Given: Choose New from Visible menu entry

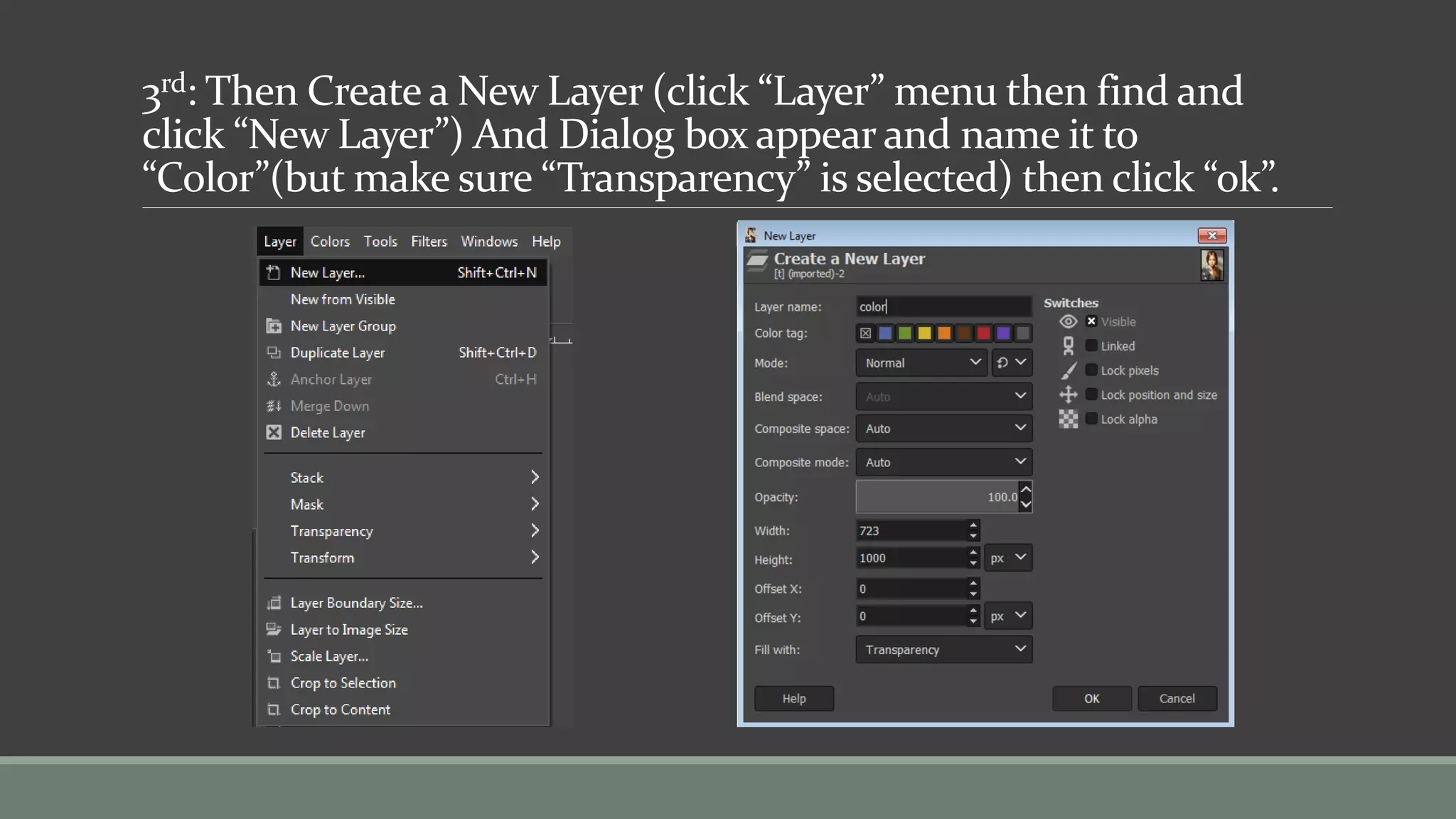Looking at the screenshot, I should (x=403, y=299).
